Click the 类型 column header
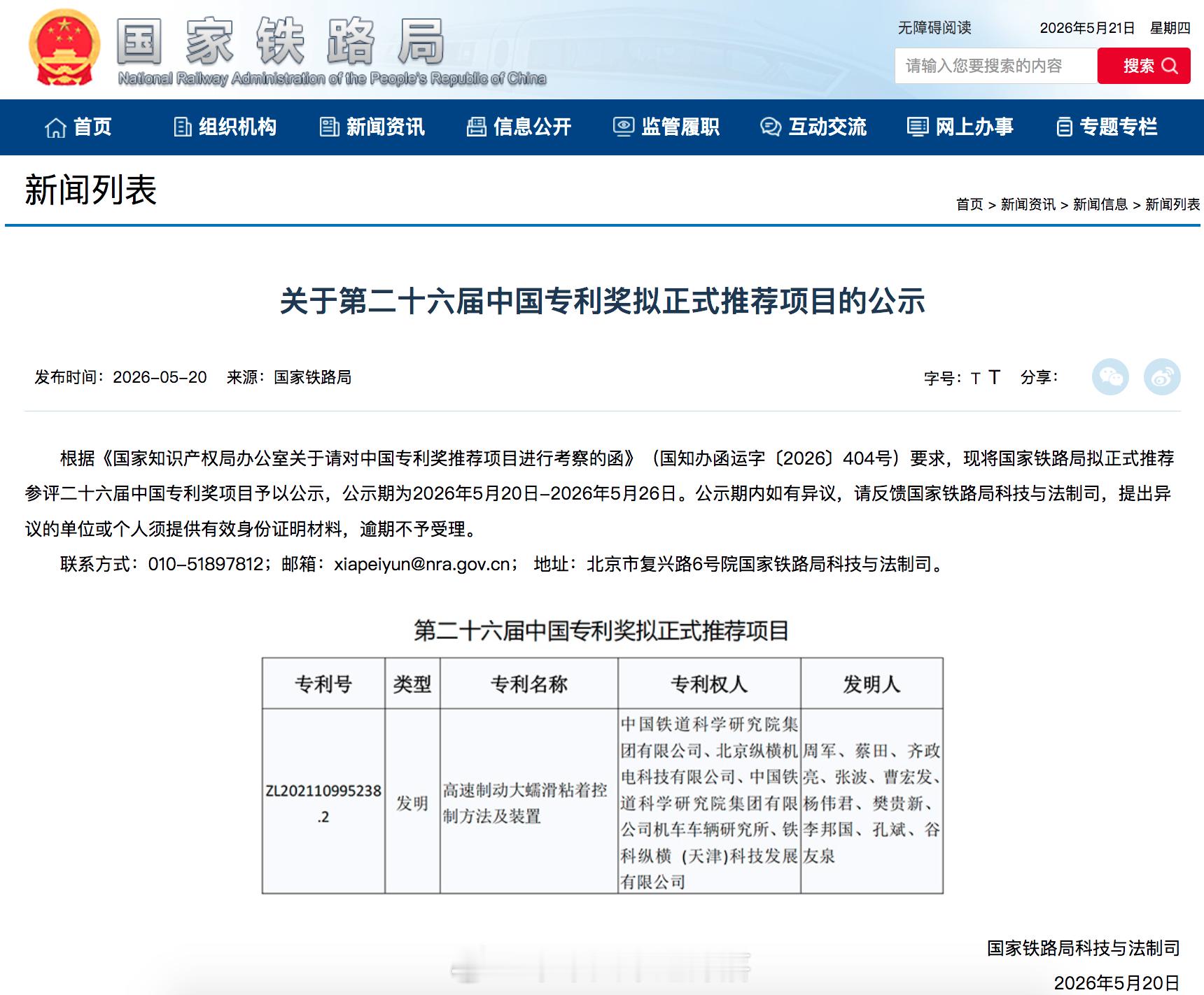Screen dimensions: 1204x995 coord(412,684)
